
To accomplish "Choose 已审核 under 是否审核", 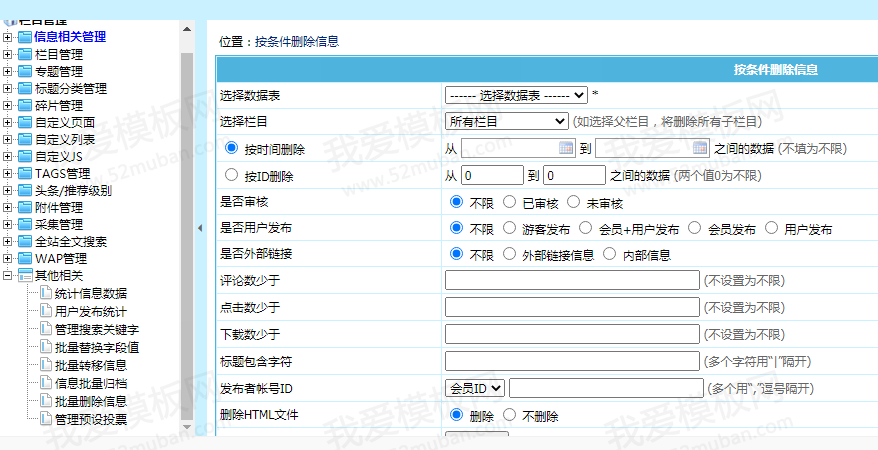I will pyautogui.click(x=509, y=201).
